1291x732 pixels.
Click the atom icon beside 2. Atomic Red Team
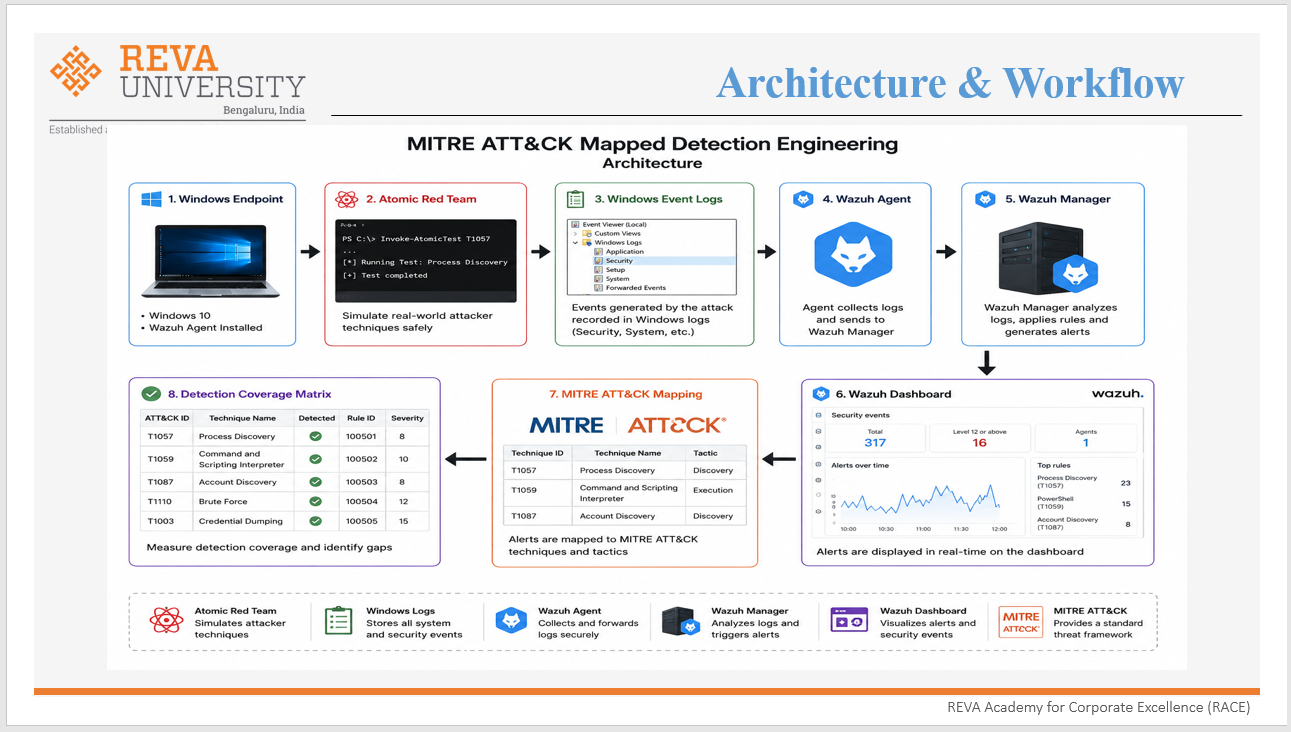coord(347,199)
